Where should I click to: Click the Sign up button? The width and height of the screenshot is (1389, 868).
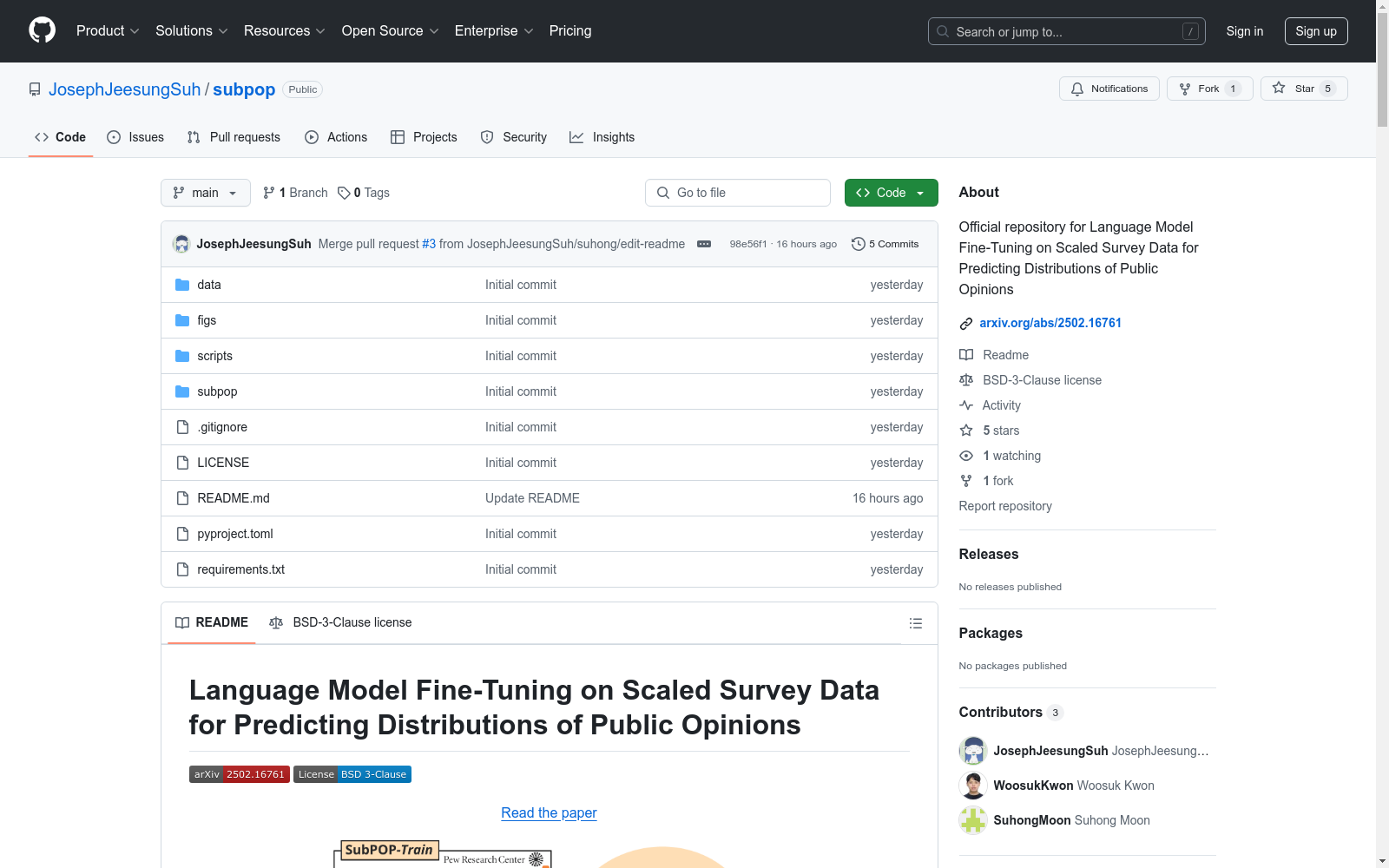[1316, 31]
